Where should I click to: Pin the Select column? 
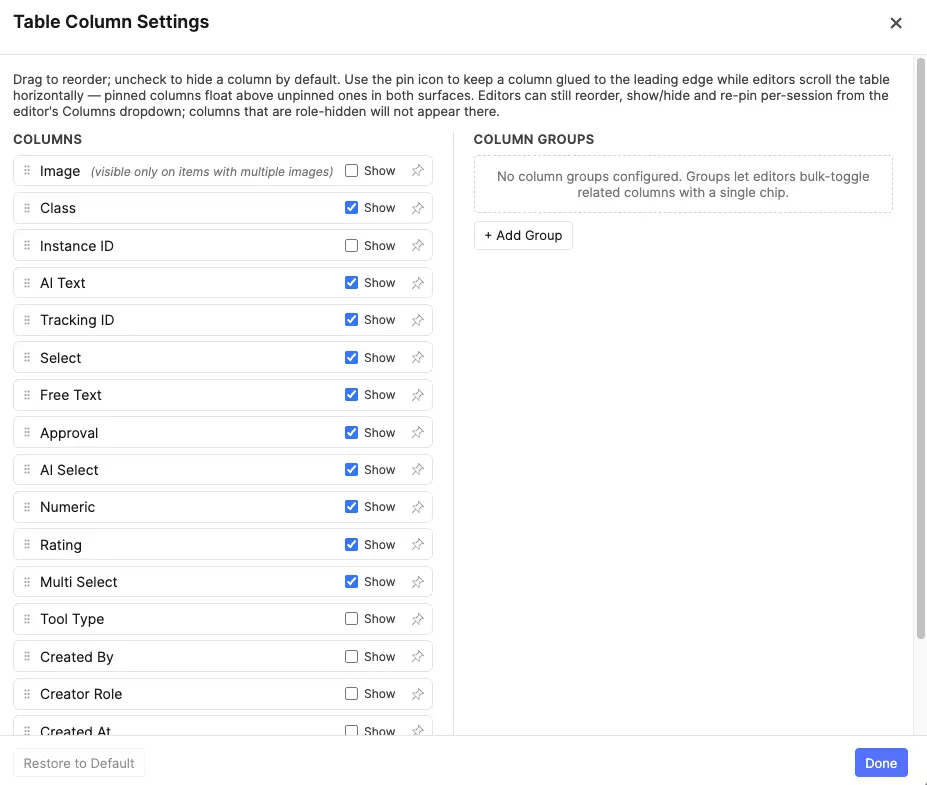(418, 358)
